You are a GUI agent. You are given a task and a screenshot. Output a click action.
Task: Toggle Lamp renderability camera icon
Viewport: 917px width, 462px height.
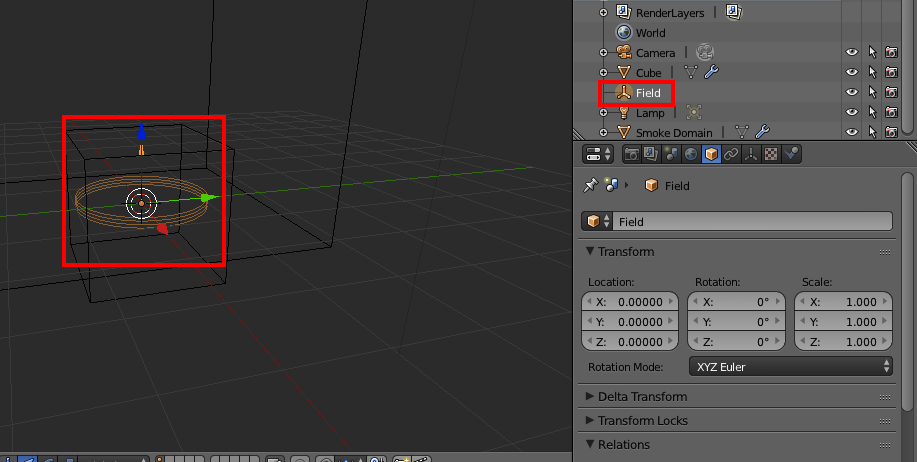(891, 112)
